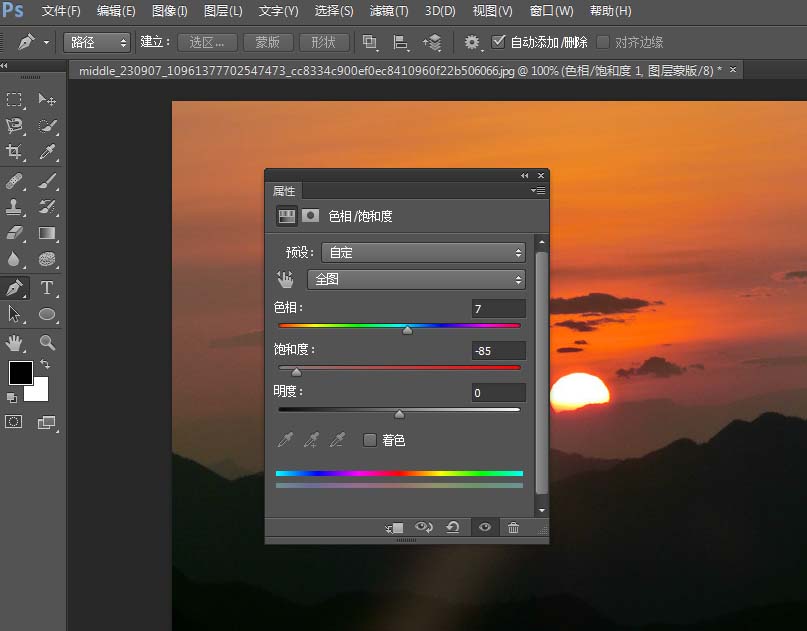This screenshot has width=807, height=631.
Task: Open the 滤镜 menu
Action: coord(390,11)
